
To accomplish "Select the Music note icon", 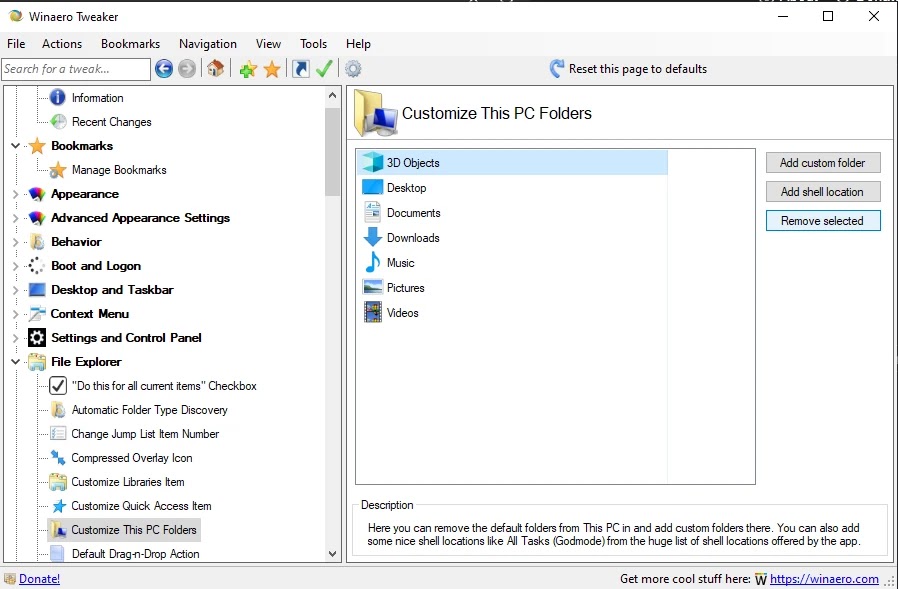I will click(373, 262).
